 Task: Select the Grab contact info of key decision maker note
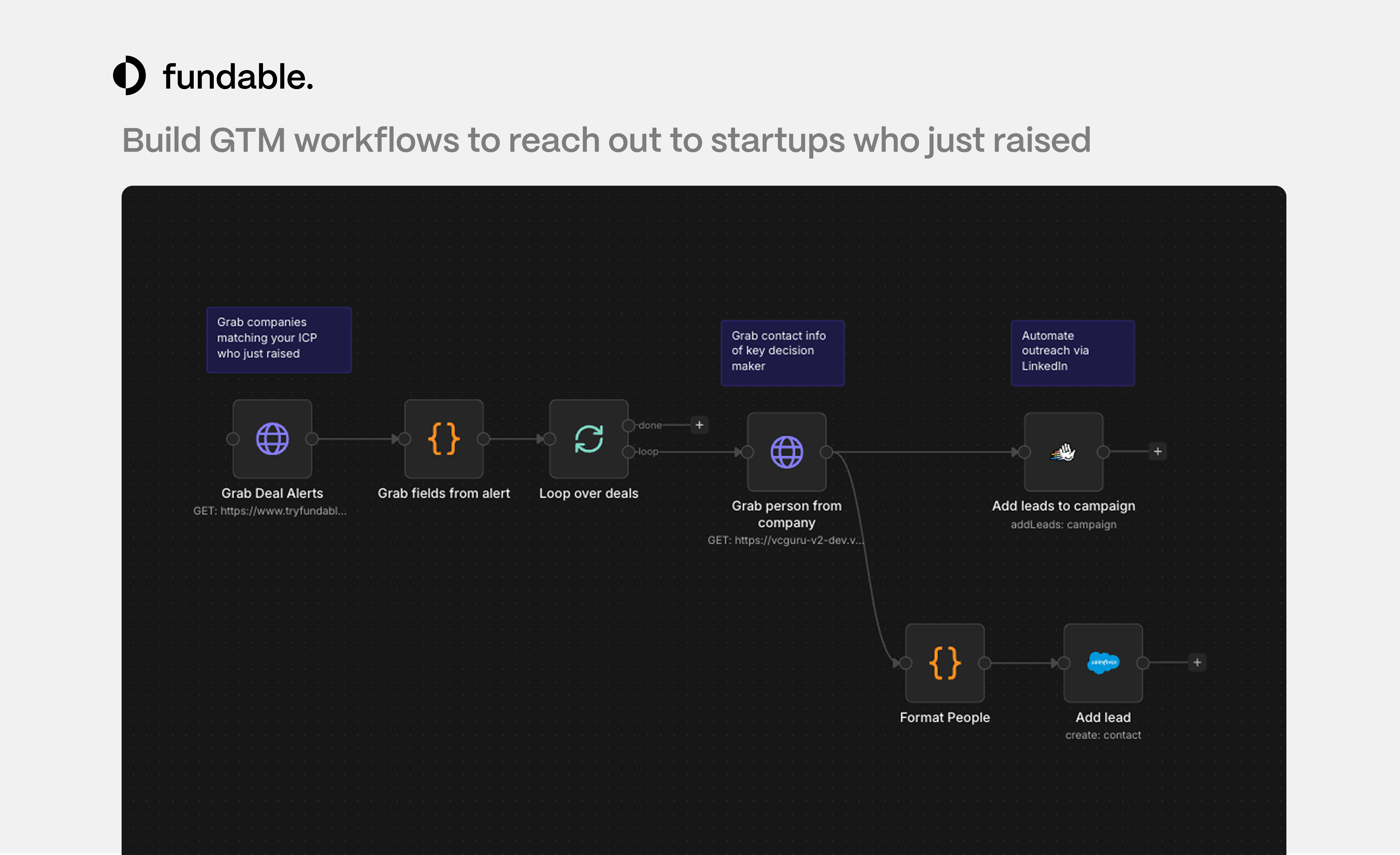[x=782, y=352]
